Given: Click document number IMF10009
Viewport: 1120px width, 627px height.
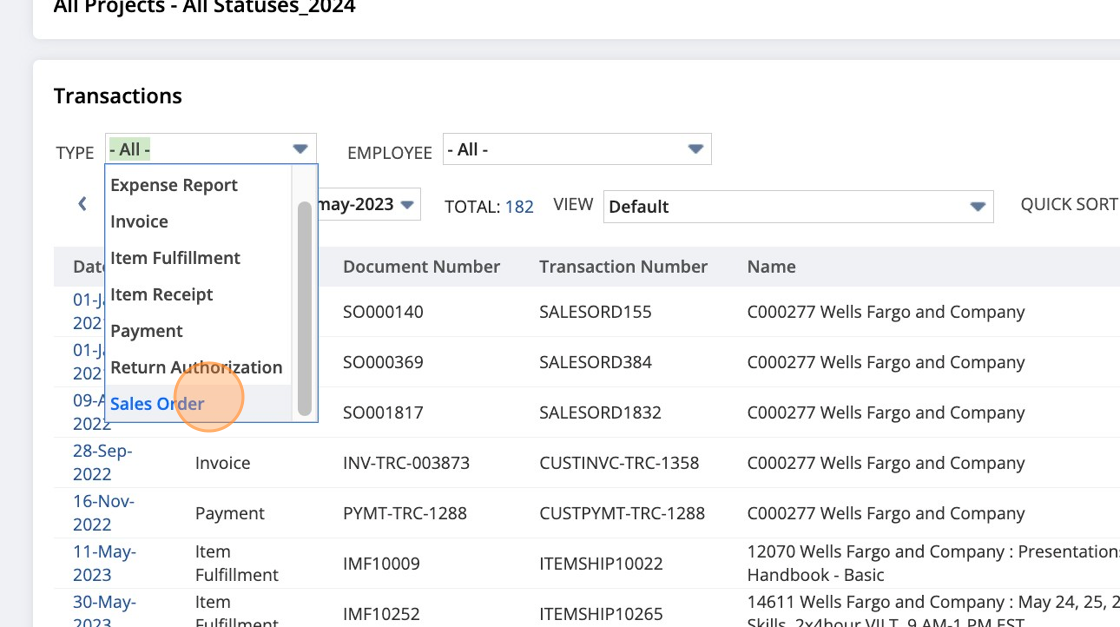Looking at the screenshot, I should coord(381,564).
